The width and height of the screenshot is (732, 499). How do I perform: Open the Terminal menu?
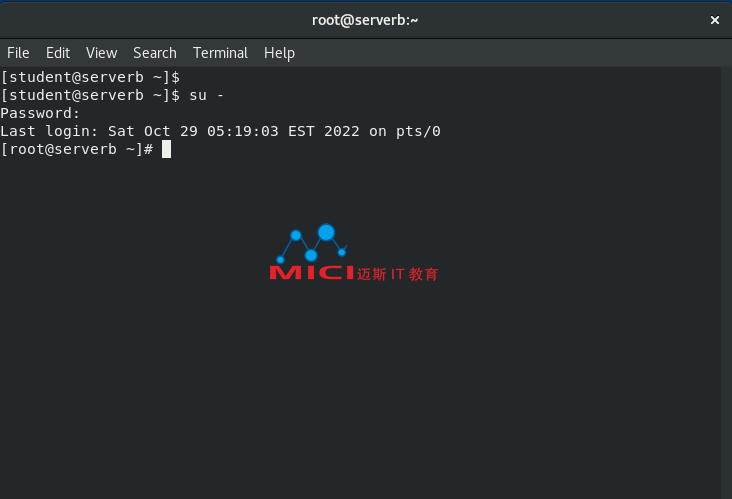220,53
